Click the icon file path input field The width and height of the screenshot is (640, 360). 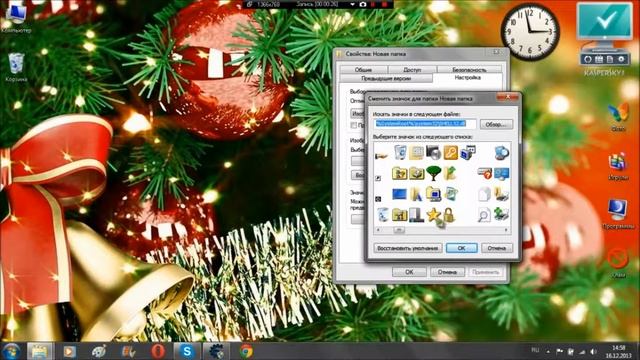(425, 124)
